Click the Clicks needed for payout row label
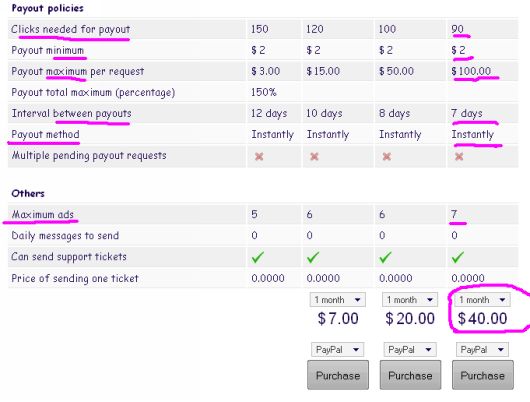Screen dimensions: 530x402 71,29
